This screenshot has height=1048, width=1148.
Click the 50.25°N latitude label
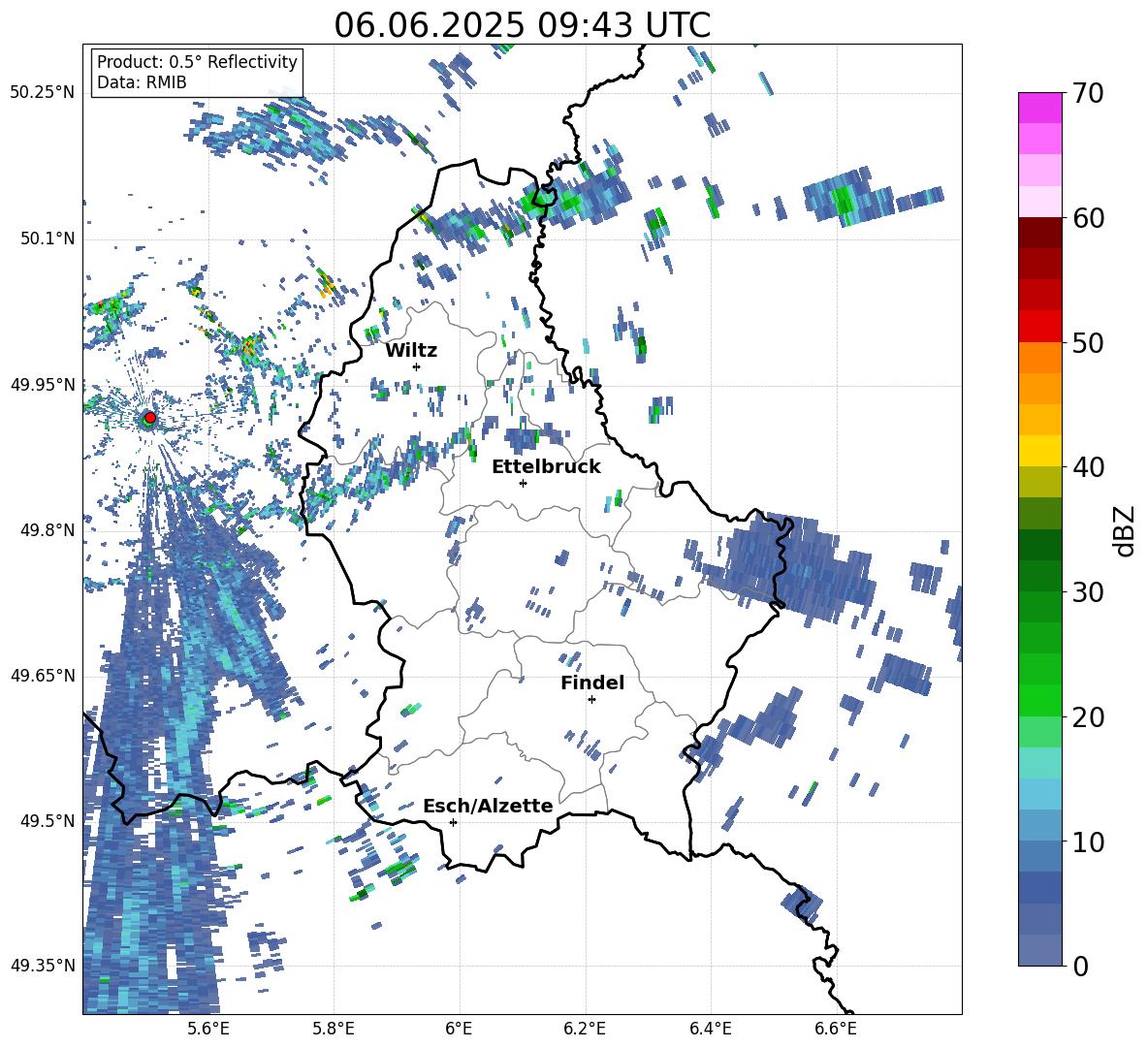pyautogui.click(x=43, y=93)
